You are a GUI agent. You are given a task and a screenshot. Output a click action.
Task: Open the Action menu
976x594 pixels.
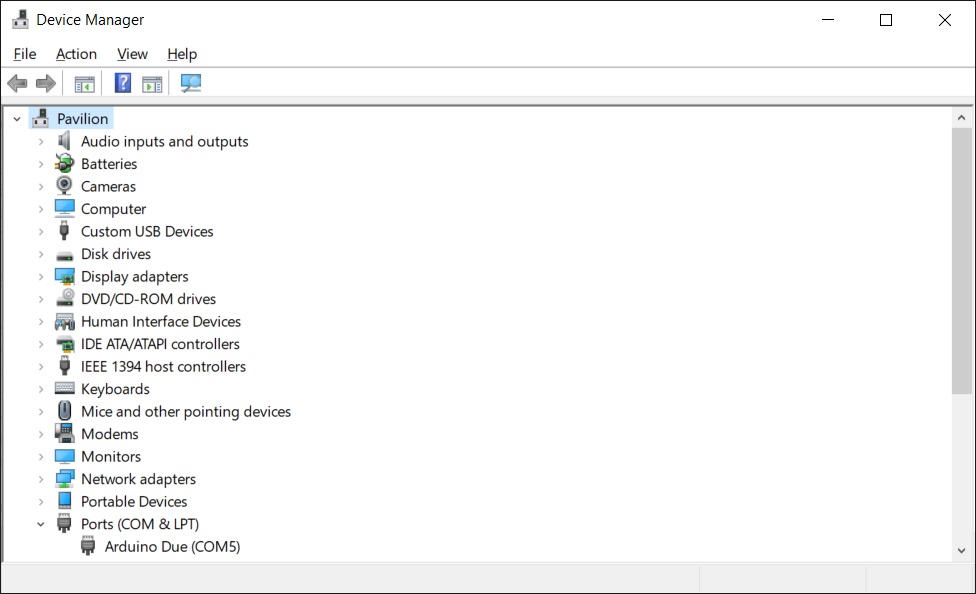coord(76,54)
